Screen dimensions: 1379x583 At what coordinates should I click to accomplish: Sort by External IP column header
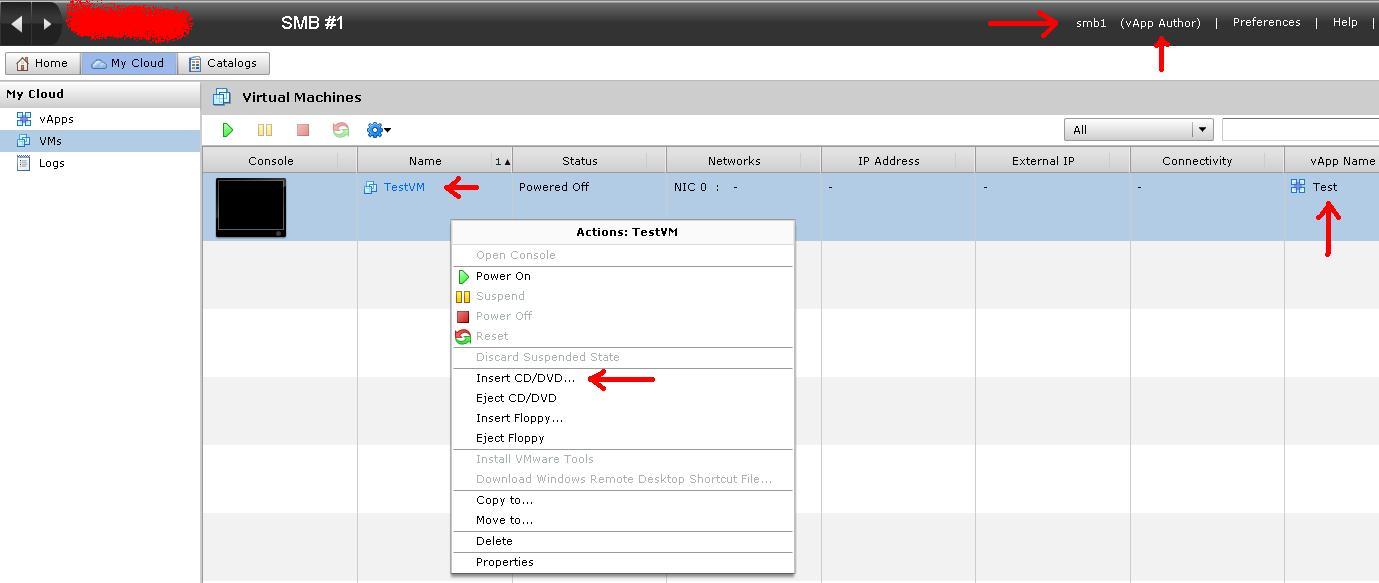point(1043,161)
